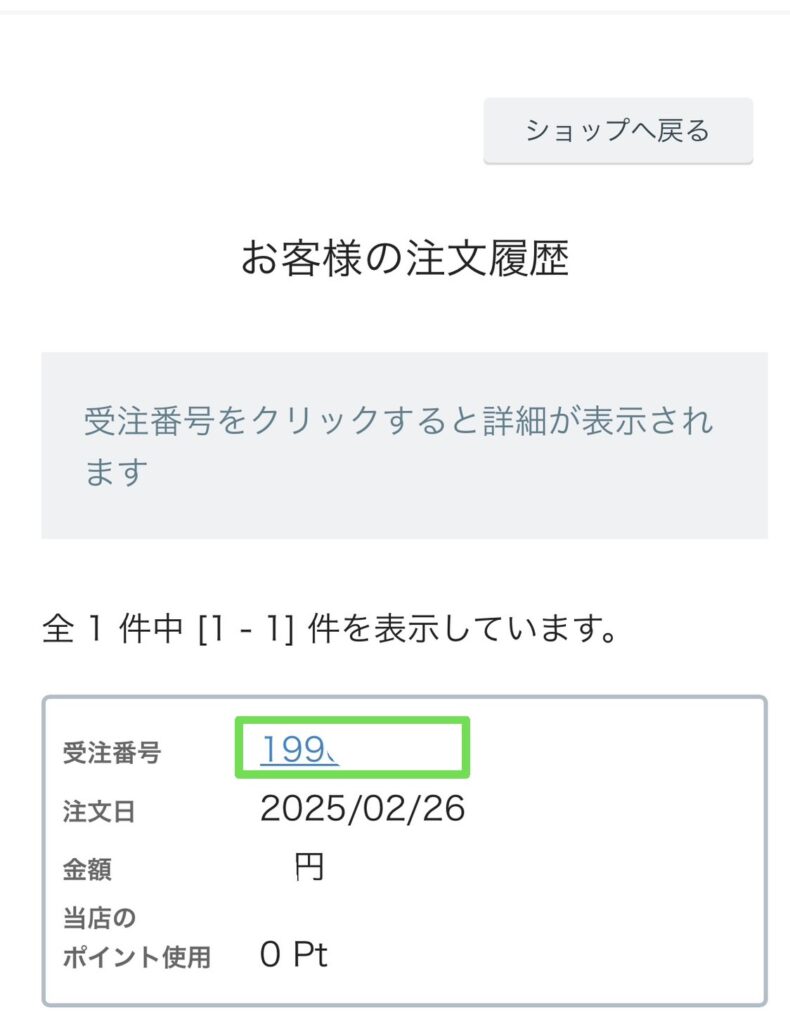
Task: Click the 注文日 field label
Action: [x=98, y=811]
